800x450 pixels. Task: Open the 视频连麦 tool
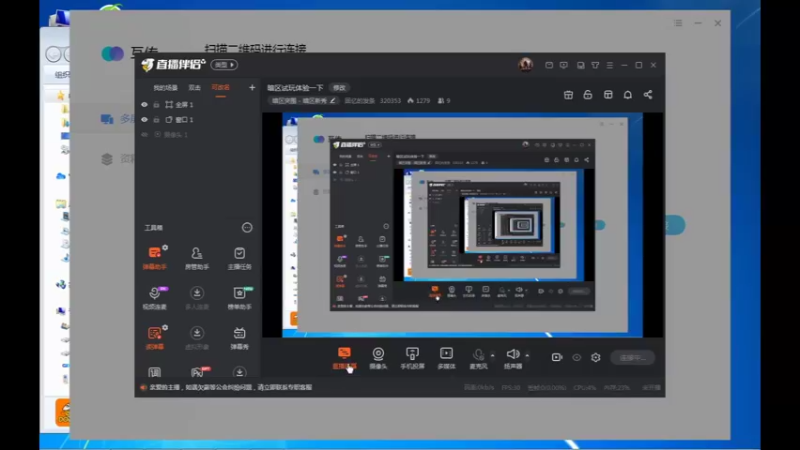tap(155, 298)
